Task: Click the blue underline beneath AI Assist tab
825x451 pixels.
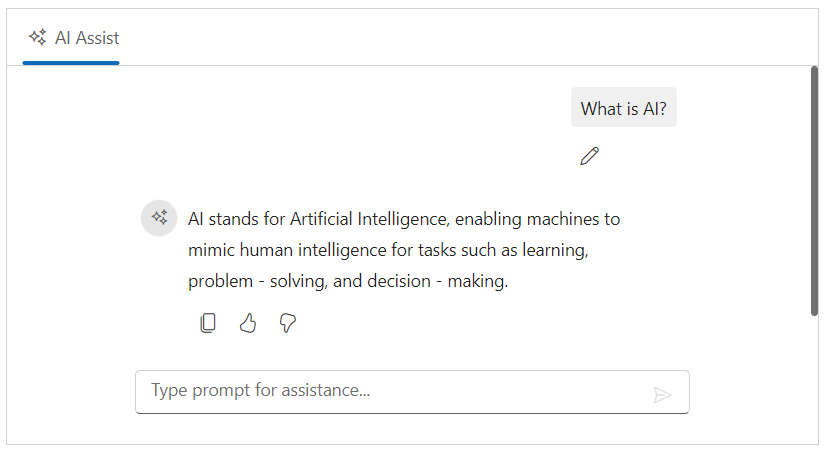Action: tap(71, 62)
